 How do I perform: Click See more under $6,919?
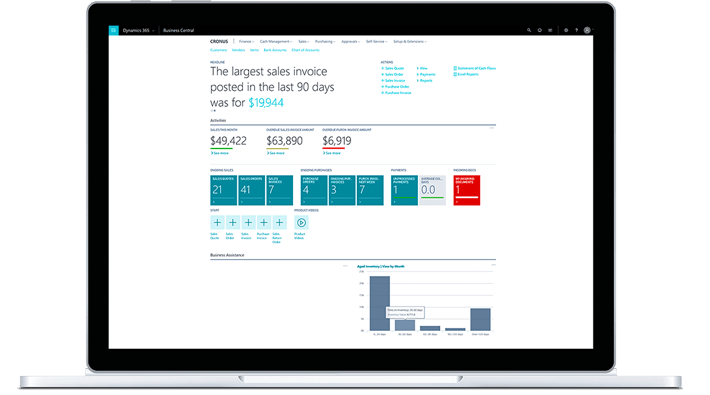click(332, 153)
